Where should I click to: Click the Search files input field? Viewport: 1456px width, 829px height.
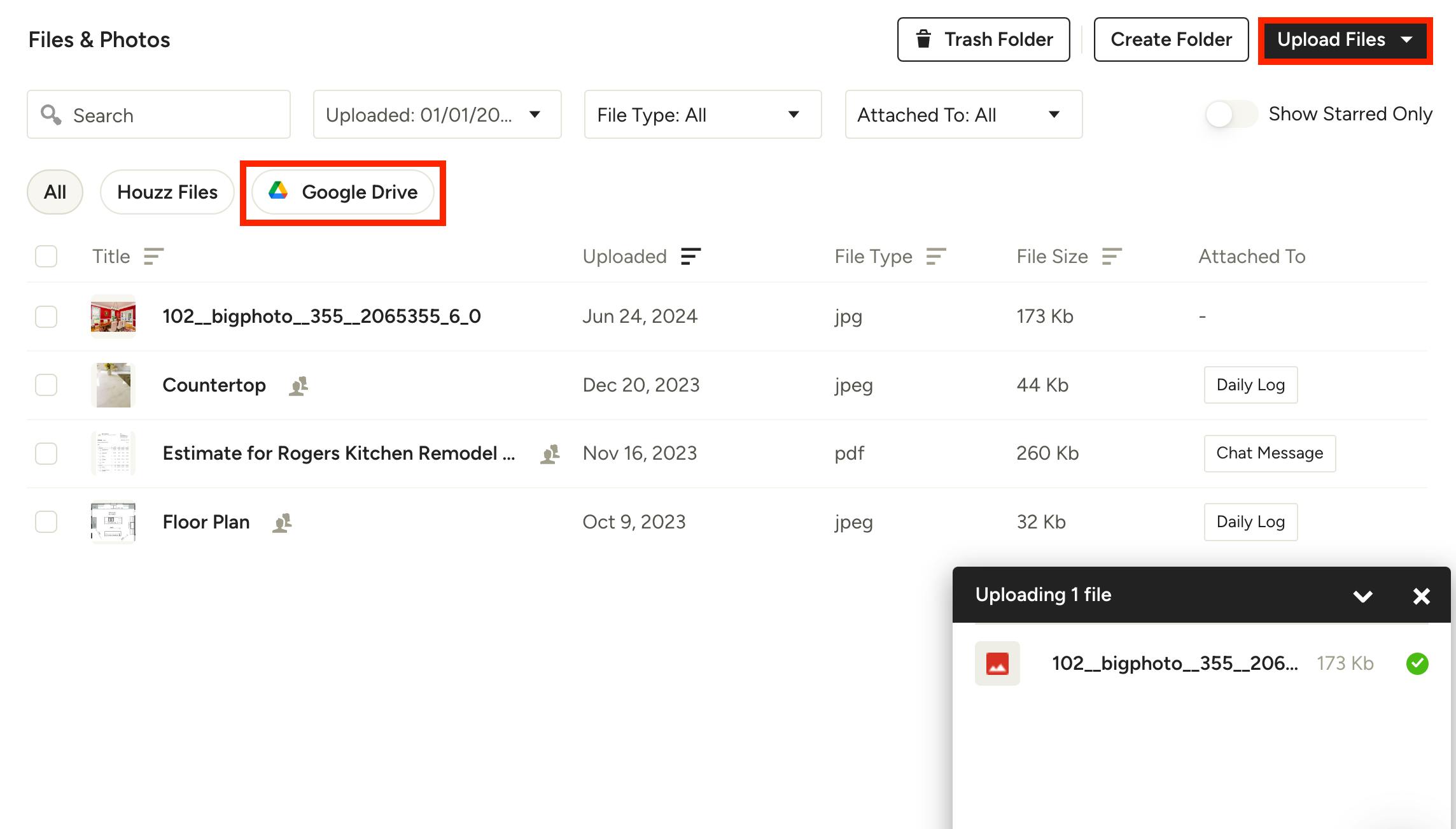172,115
